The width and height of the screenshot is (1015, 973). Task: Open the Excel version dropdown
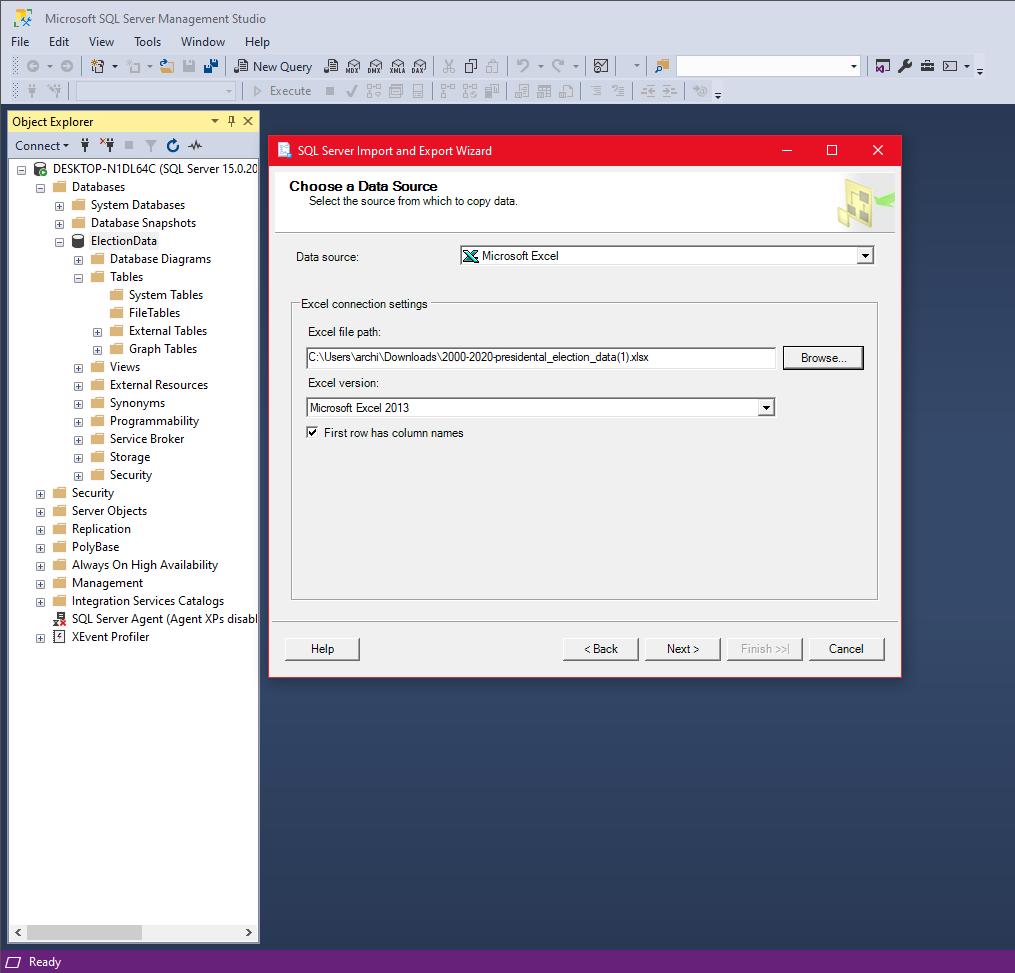point(766,408)
